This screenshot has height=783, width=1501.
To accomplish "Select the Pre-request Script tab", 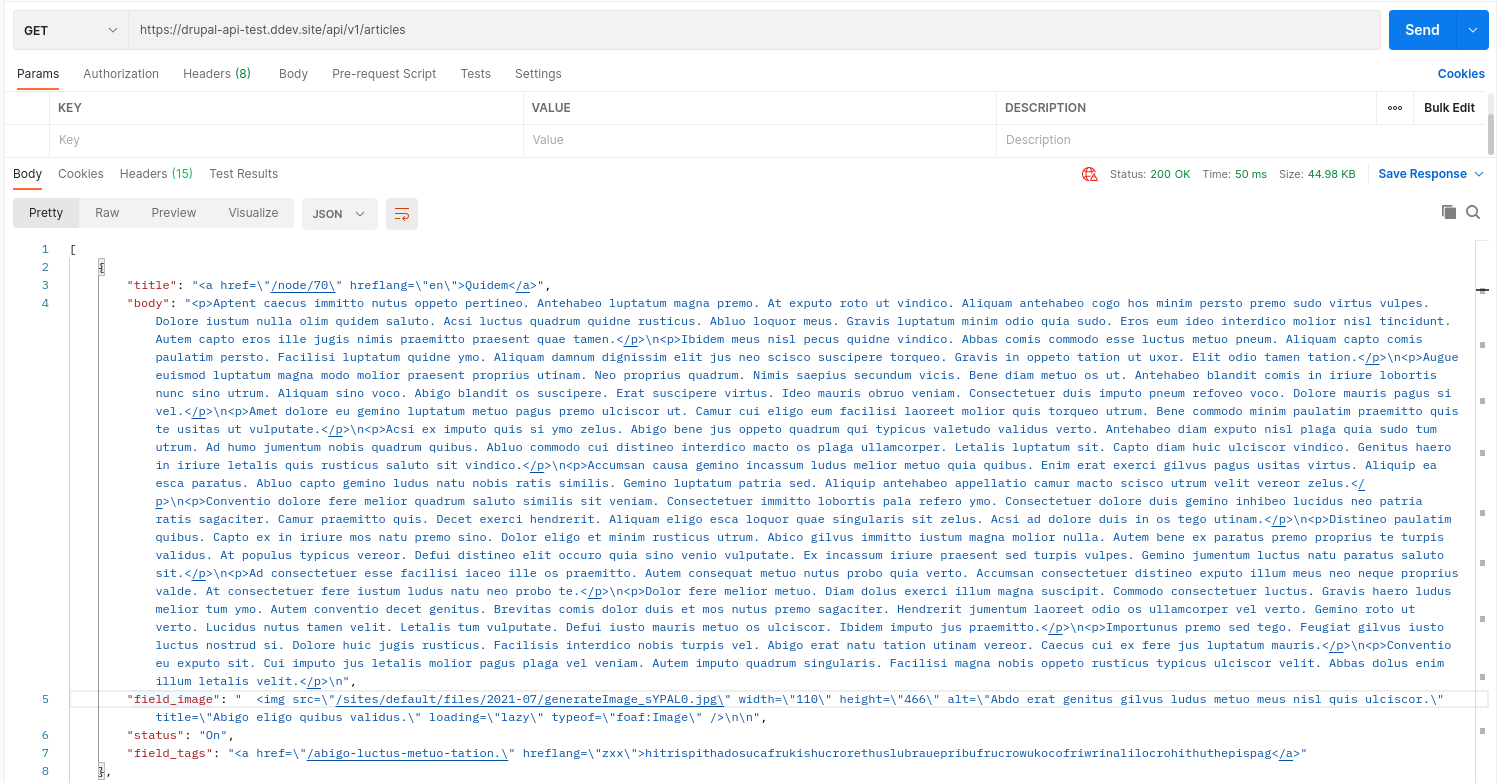I will point(384,74).
